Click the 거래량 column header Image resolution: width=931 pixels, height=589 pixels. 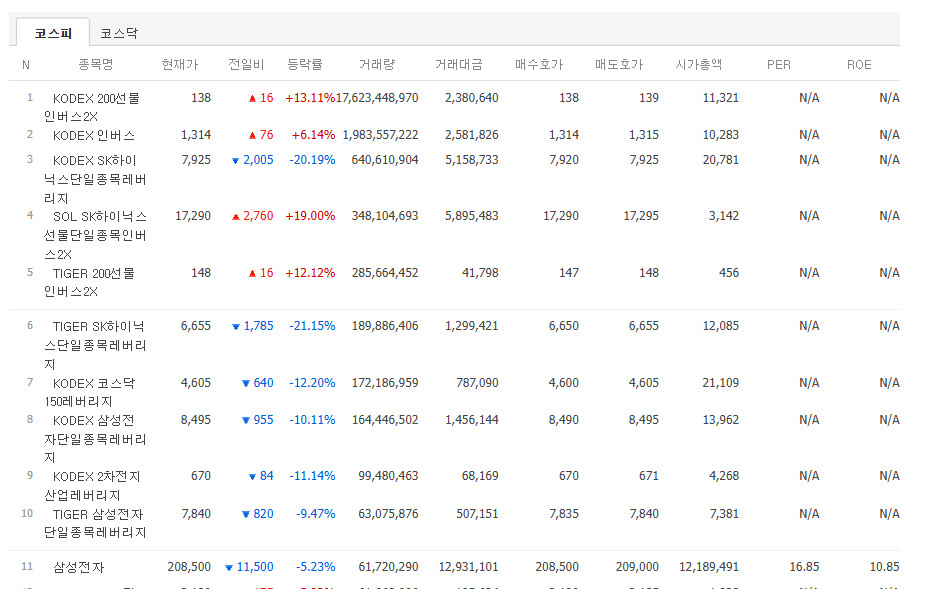(376, 64)
